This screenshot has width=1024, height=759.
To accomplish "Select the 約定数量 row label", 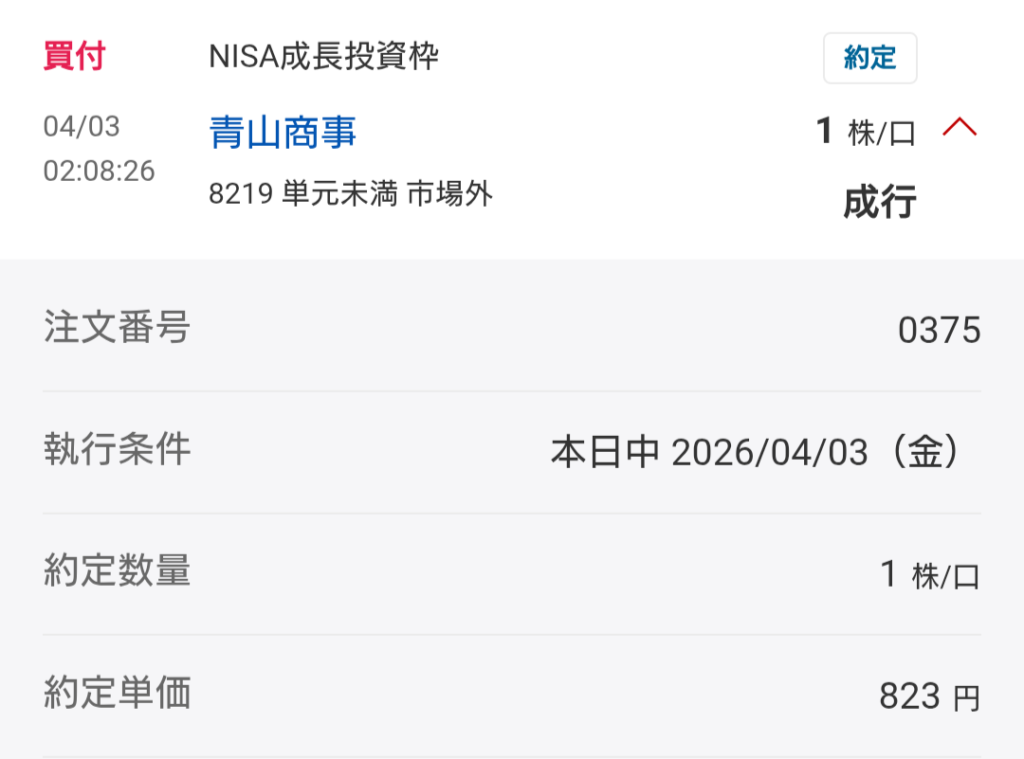I will [x=117, y=572].
